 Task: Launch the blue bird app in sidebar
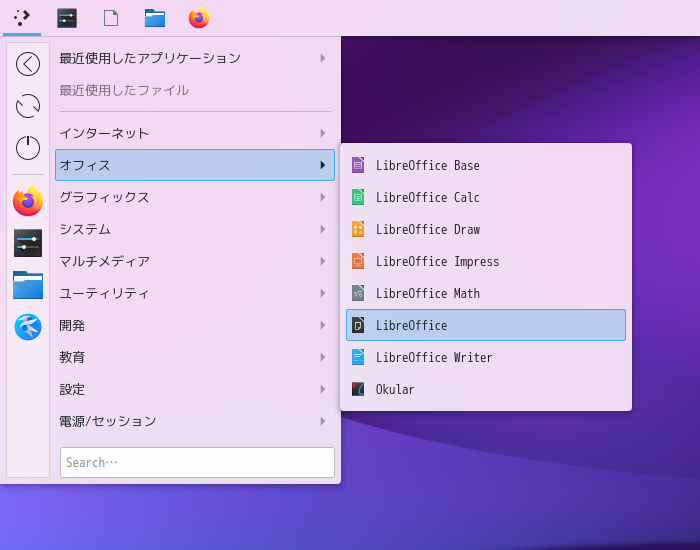pyautogui.click(x=28, y=327)
